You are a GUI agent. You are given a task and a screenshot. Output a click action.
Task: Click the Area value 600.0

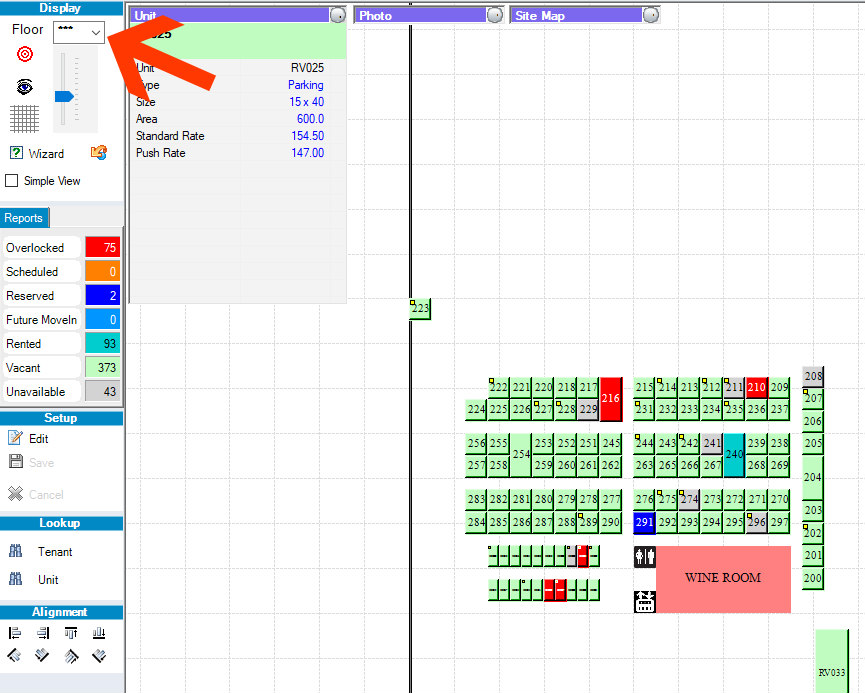(x=310, y=119)
